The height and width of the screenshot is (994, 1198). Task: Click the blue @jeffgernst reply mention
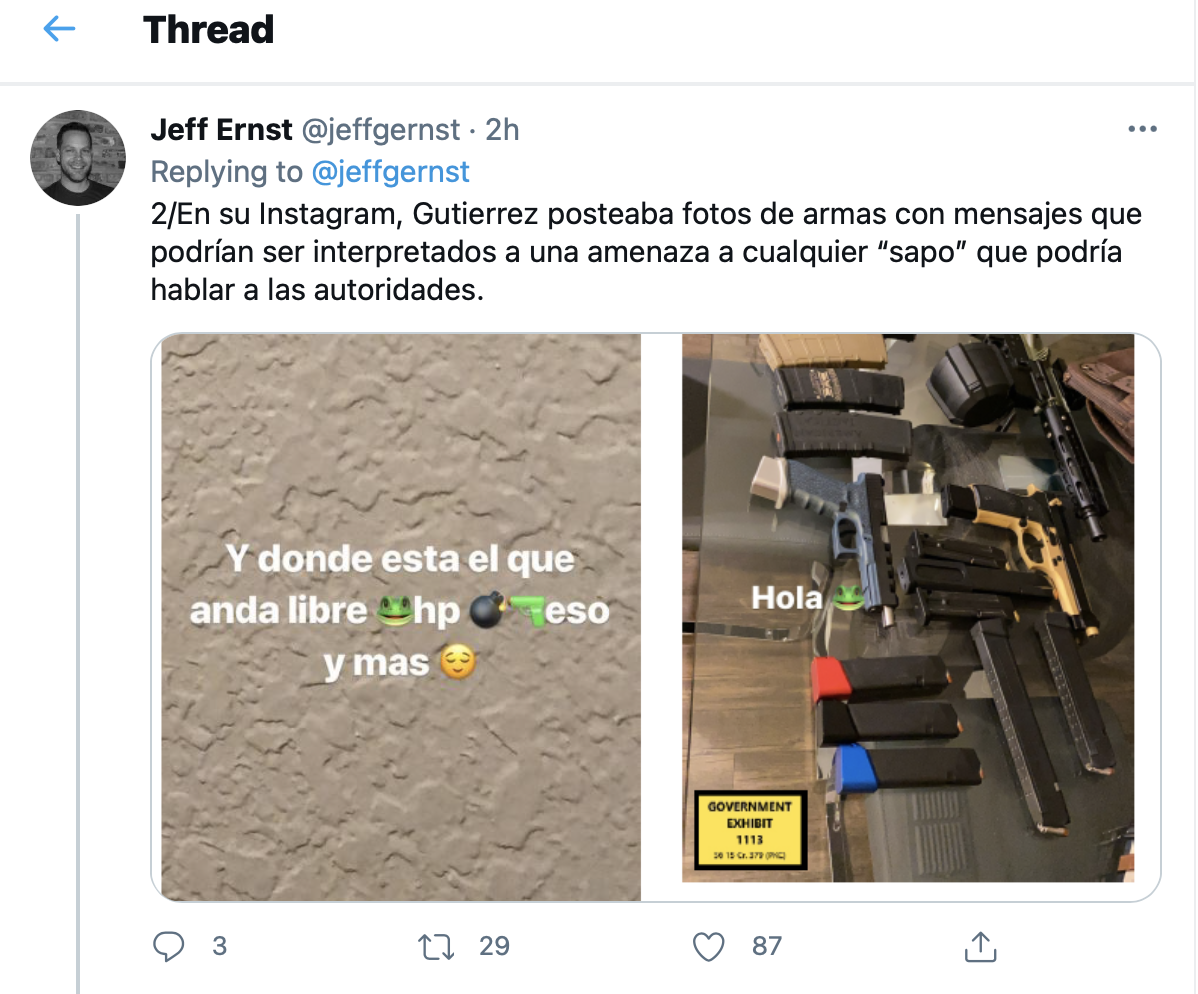390,172
